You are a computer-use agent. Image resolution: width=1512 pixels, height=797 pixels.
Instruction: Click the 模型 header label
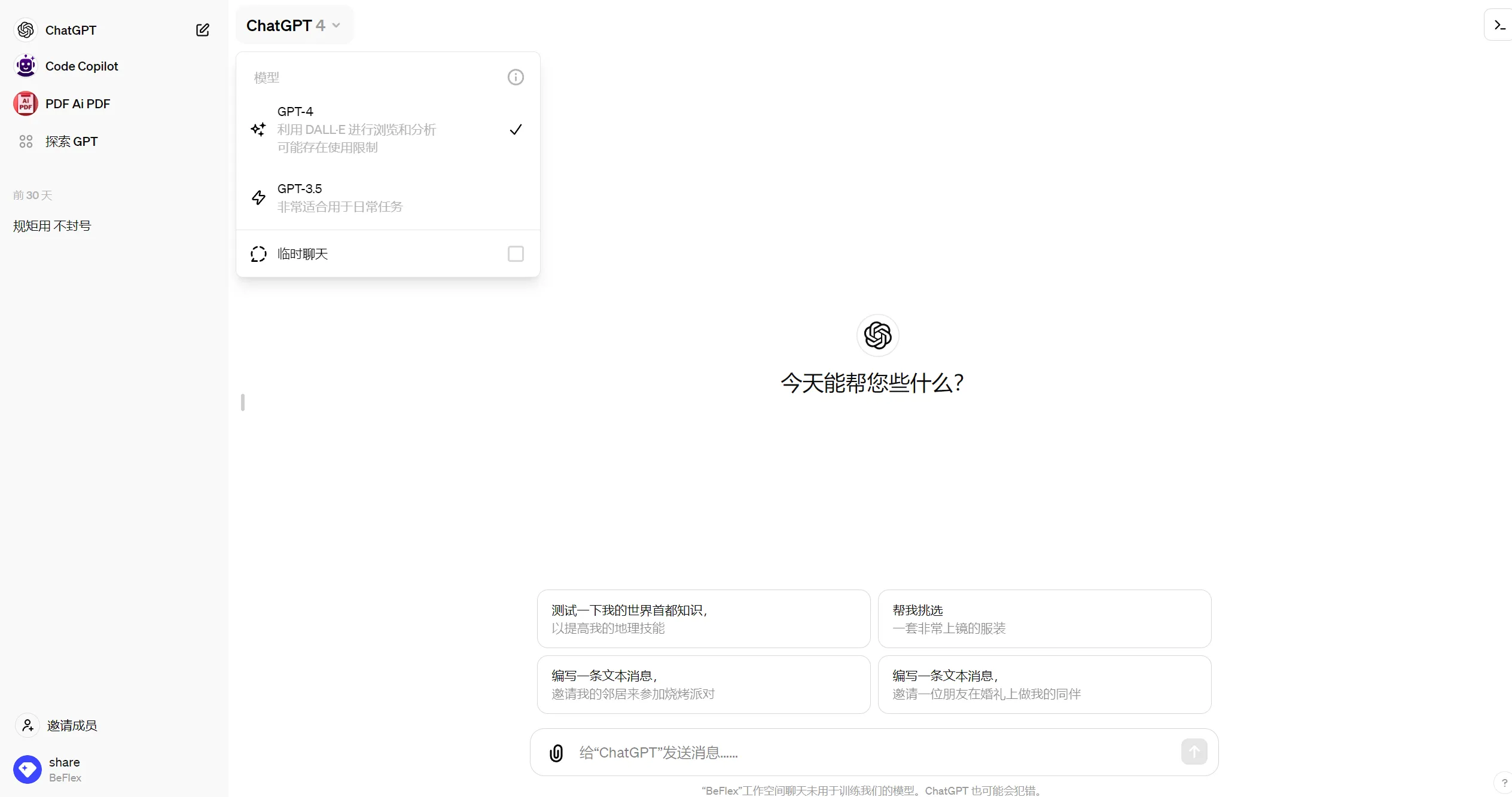pos(266,77)
